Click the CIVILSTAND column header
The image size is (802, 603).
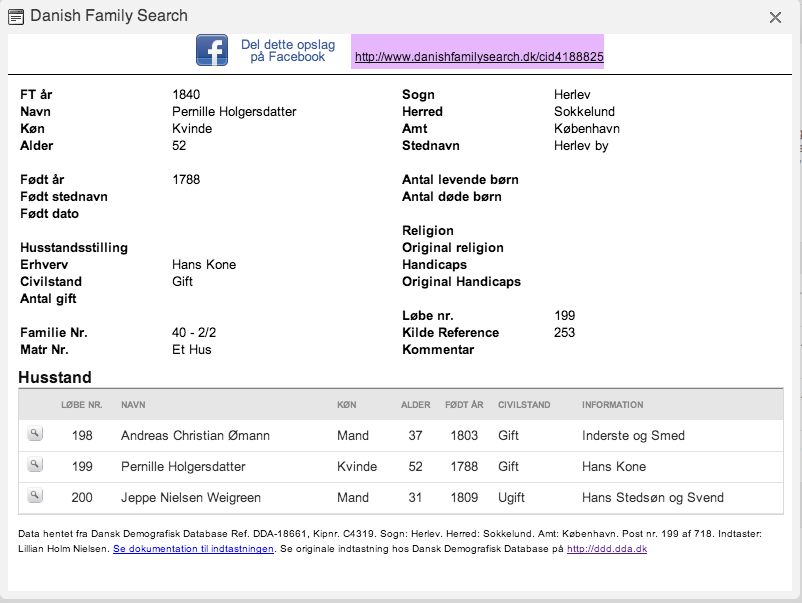[x=524, y=405]
